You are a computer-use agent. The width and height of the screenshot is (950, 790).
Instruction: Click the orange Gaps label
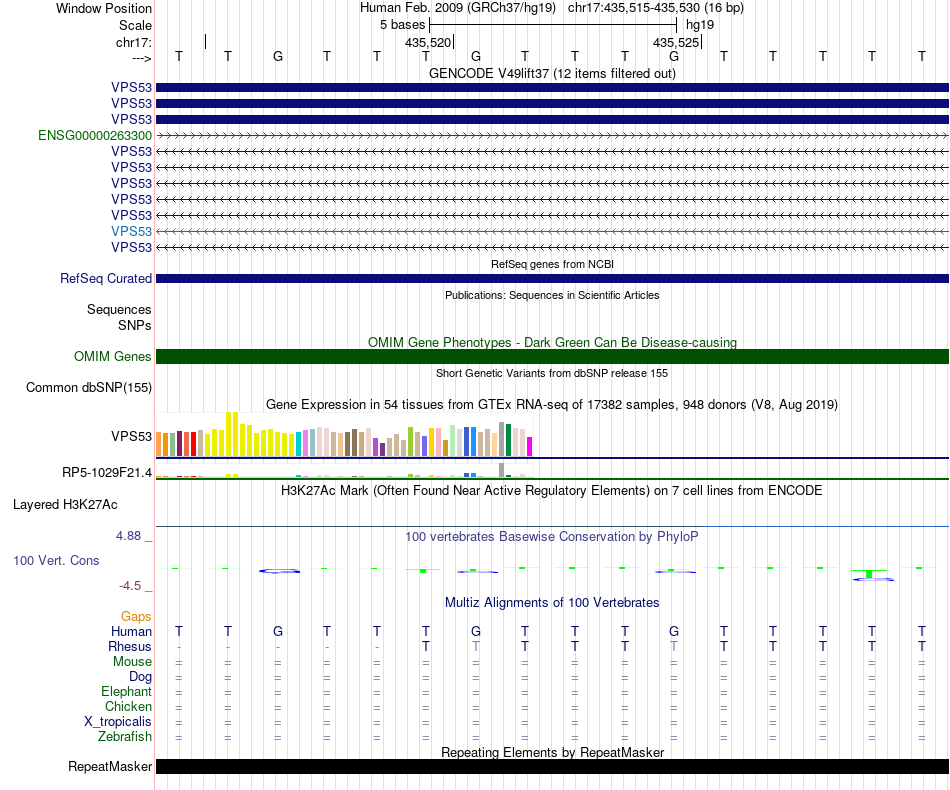click(136, 617)
